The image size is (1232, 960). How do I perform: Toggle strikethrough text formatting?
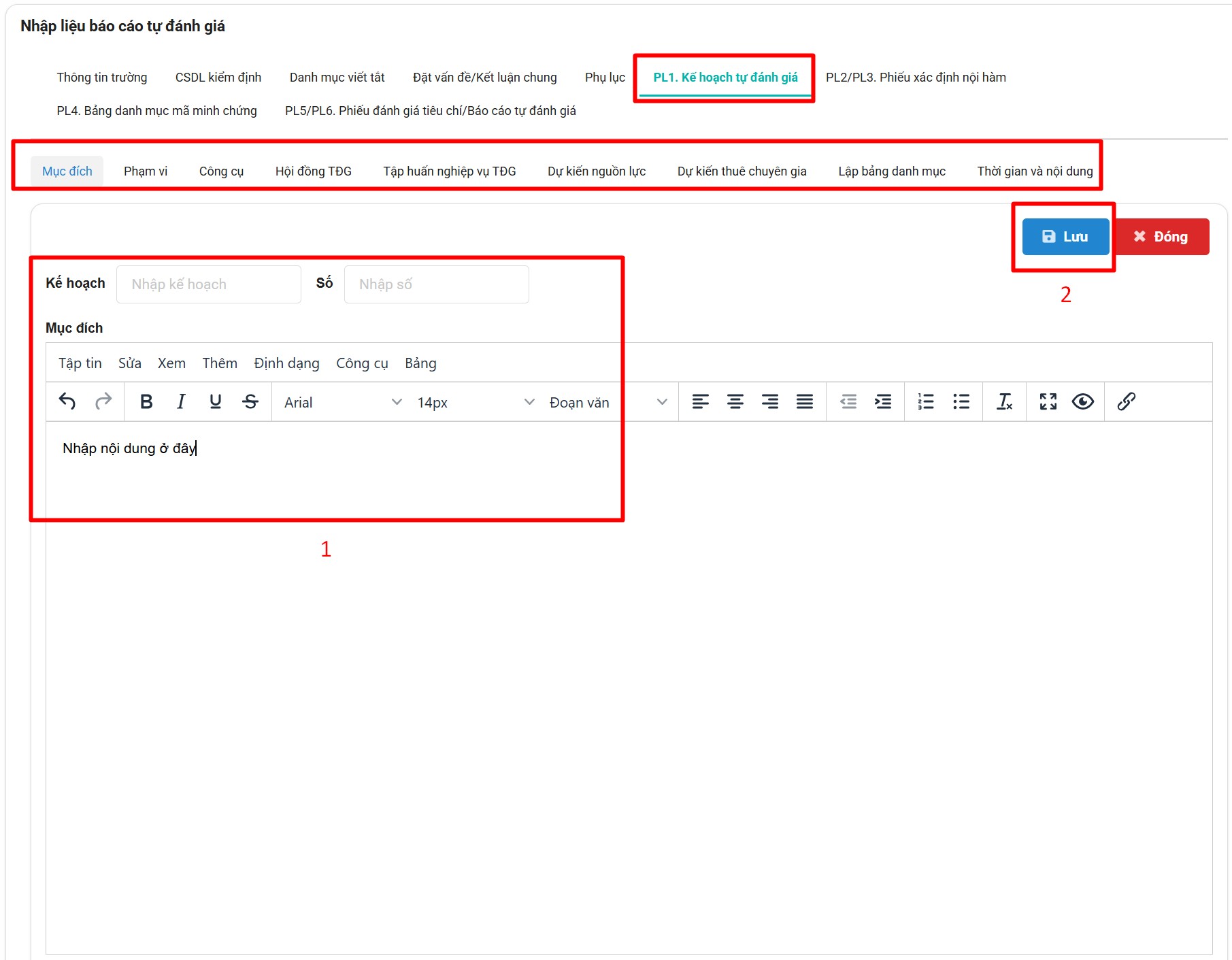click(250, 401)
